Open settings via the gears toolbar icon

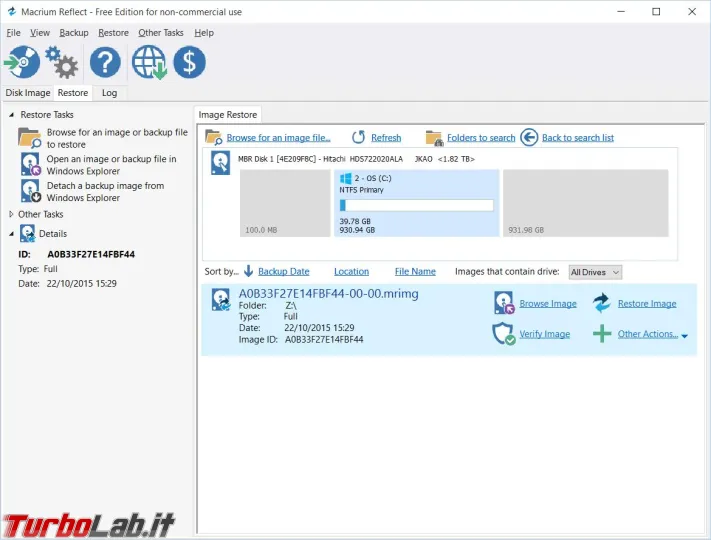[x=64, y=64]
